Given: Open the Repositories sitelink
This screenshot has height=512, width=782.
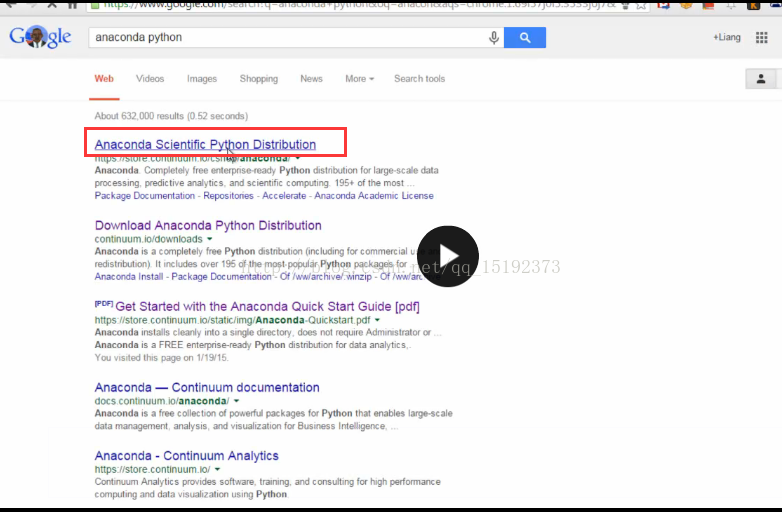Looking at the screenshot, I should click(x=228, y=195).
